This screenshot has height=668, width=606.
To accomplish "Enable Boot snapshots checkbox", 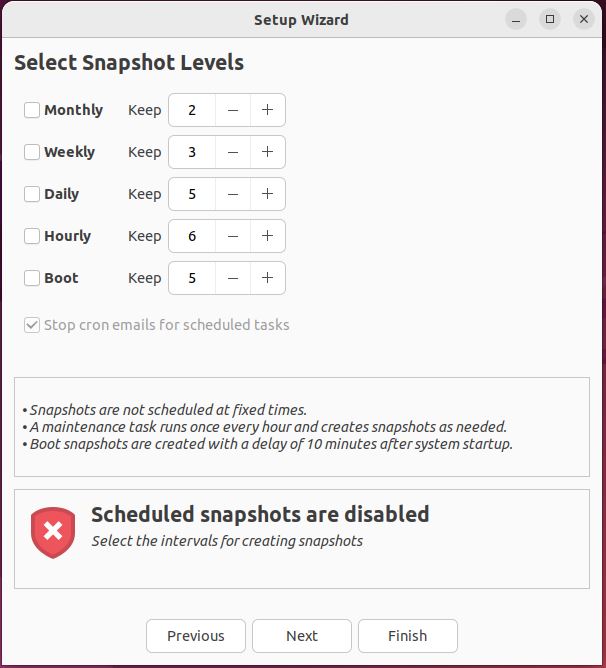I will point(32,278).
